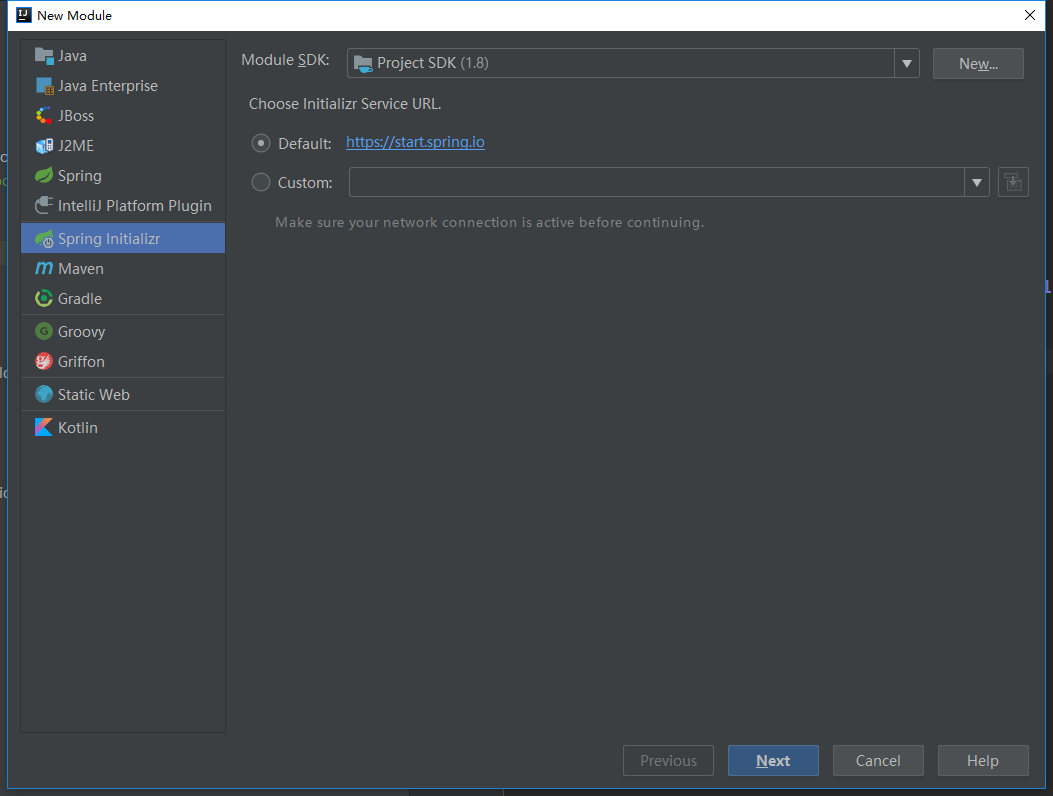Close the New Module dialog
The height and width of the screenshot is (796, 1053).
coord(1029,15)
